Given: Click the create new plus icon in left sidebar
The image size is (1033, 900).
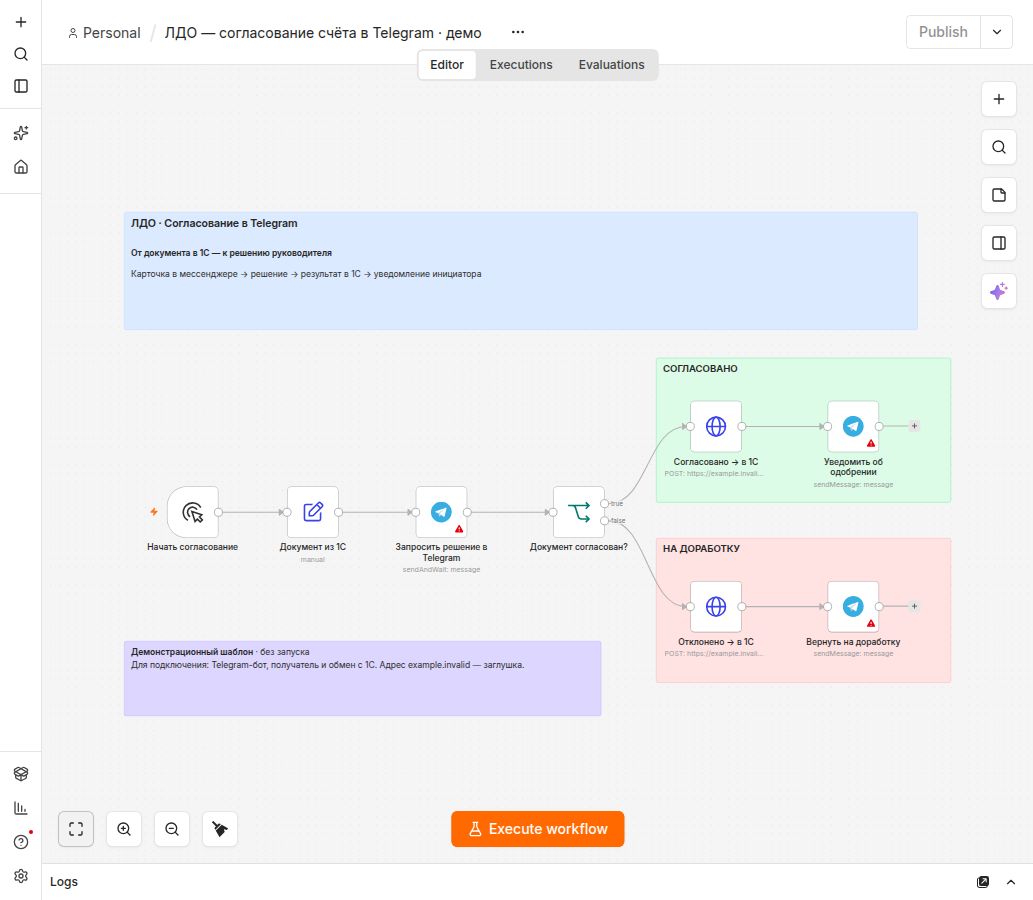Looking at the screenshot, I should [x=21, y=22].
